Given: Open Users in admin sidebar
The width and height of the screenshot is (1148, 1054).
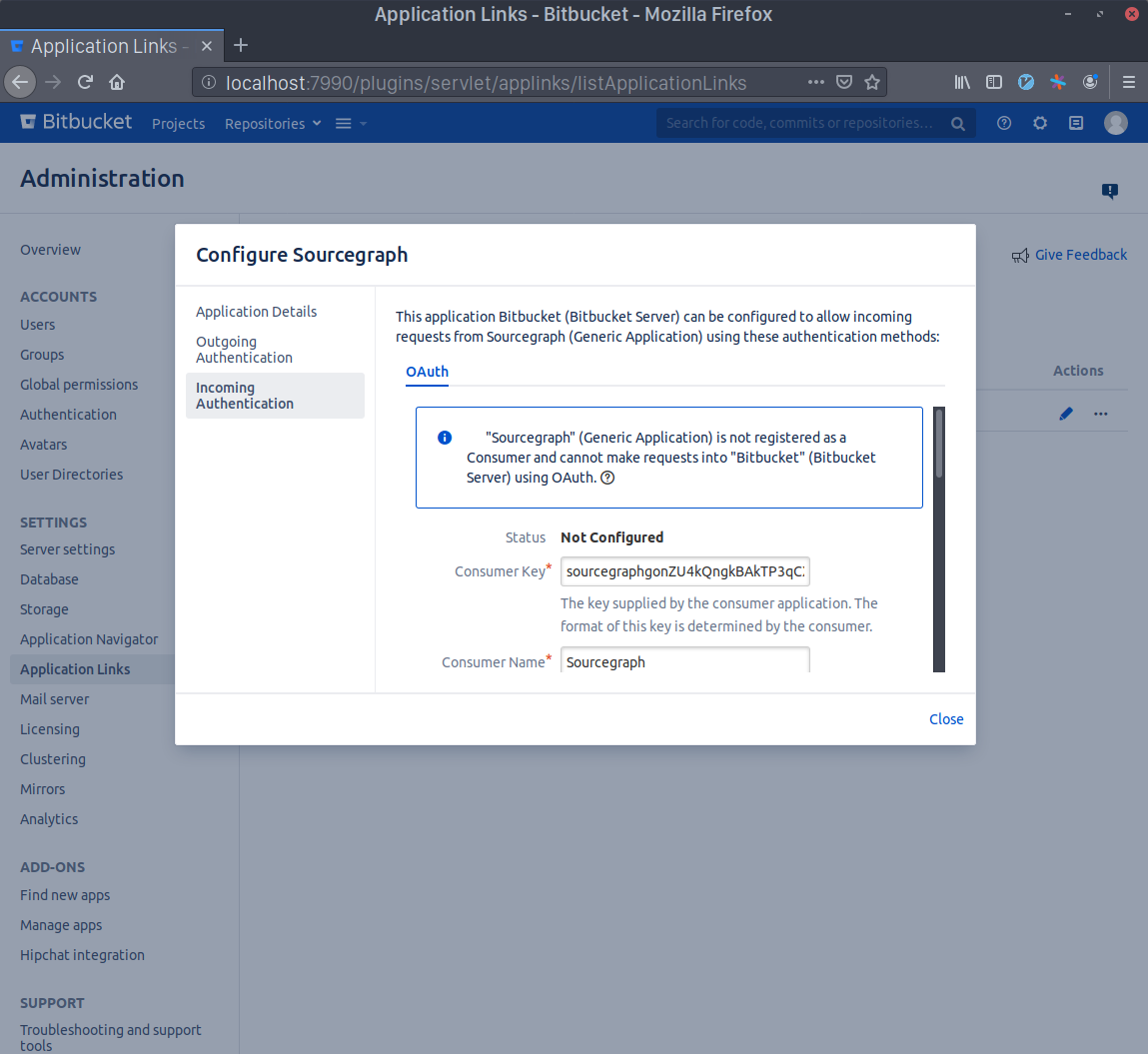Looking at the screenshot, I should point(37,325).
